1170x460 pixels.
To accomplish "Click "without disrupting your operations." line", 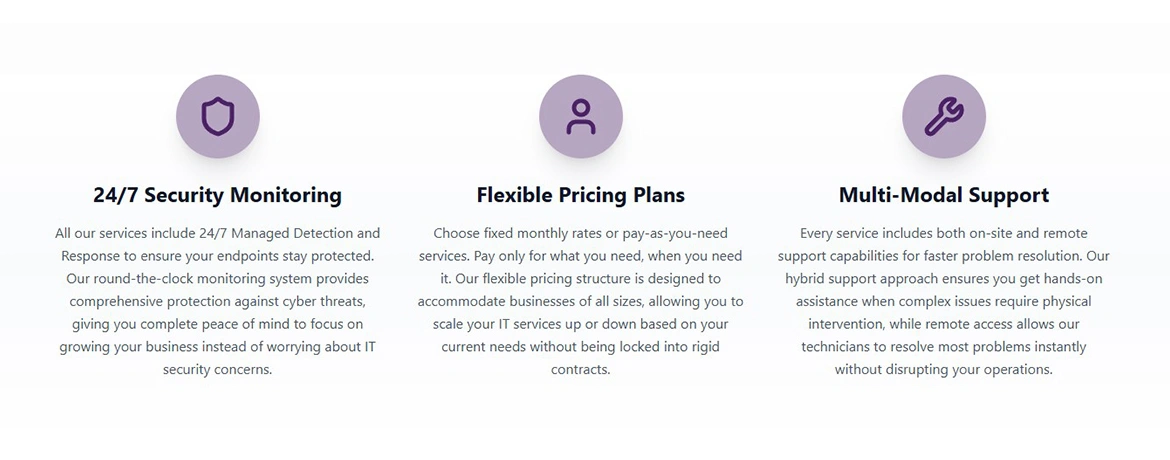I will [x=943, y=369].
